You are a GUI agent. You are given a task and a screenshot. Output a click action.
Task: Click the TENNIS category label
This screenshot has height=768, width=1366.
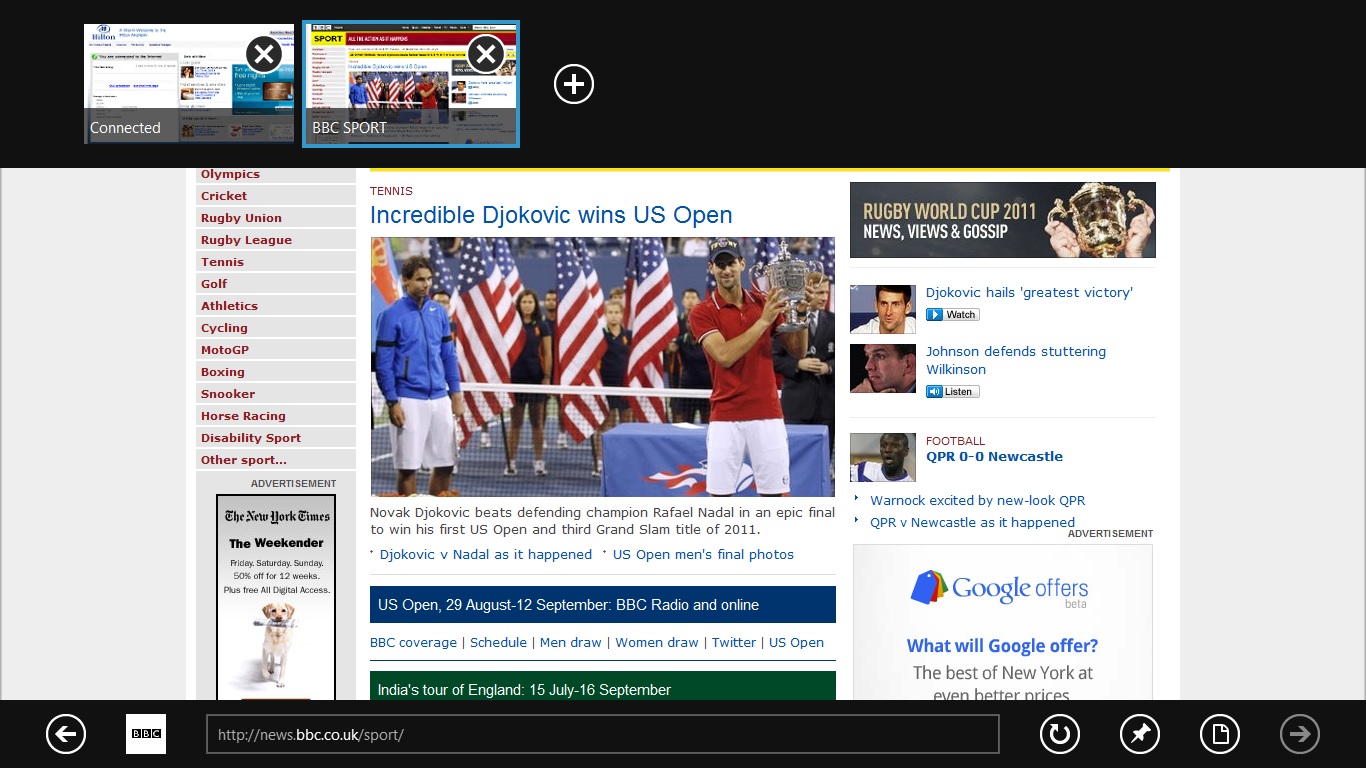point(391,191)
